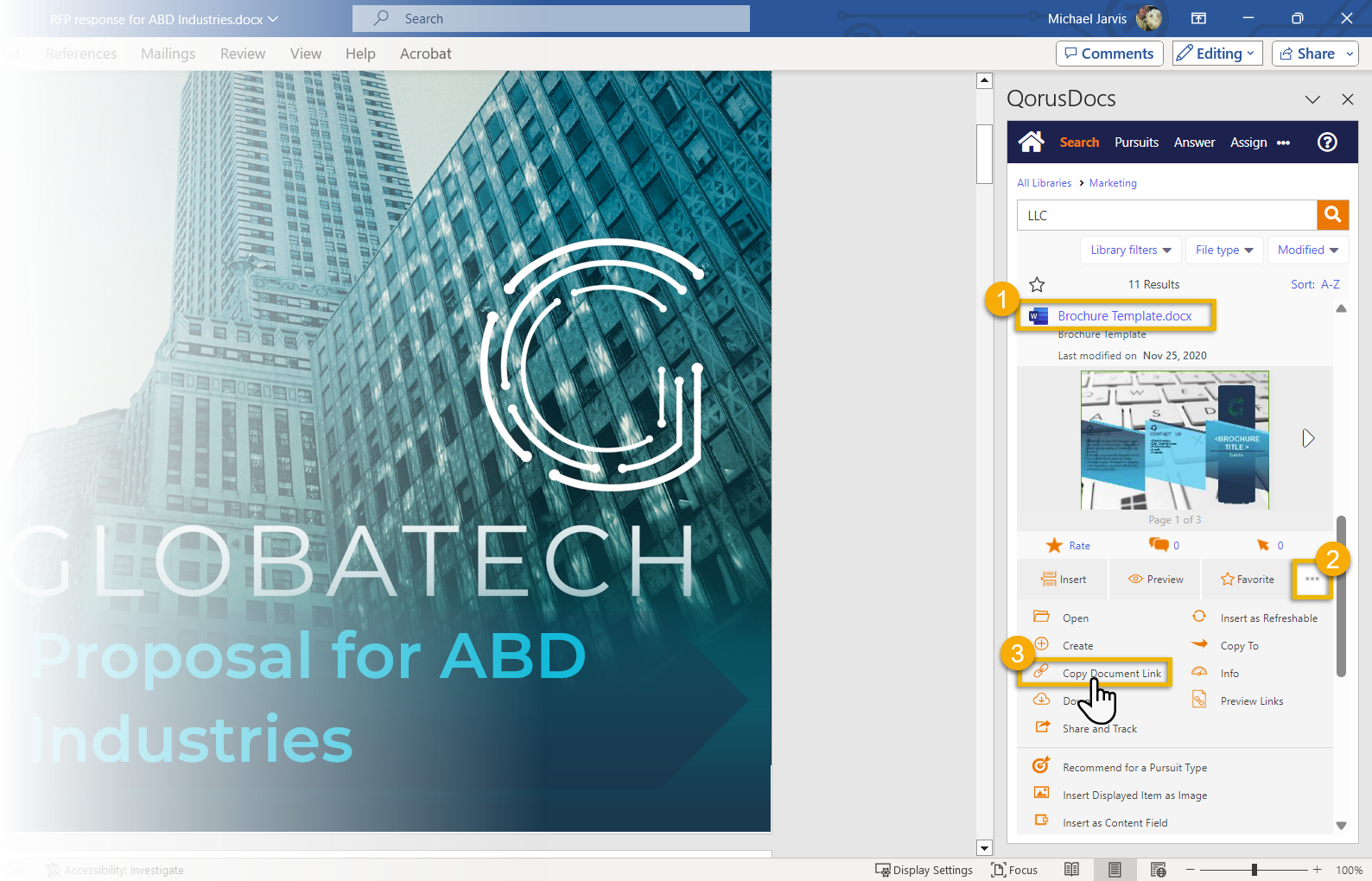Mark document as Favorite
The image size is (1372, 881).
[x=1247, y=580]
